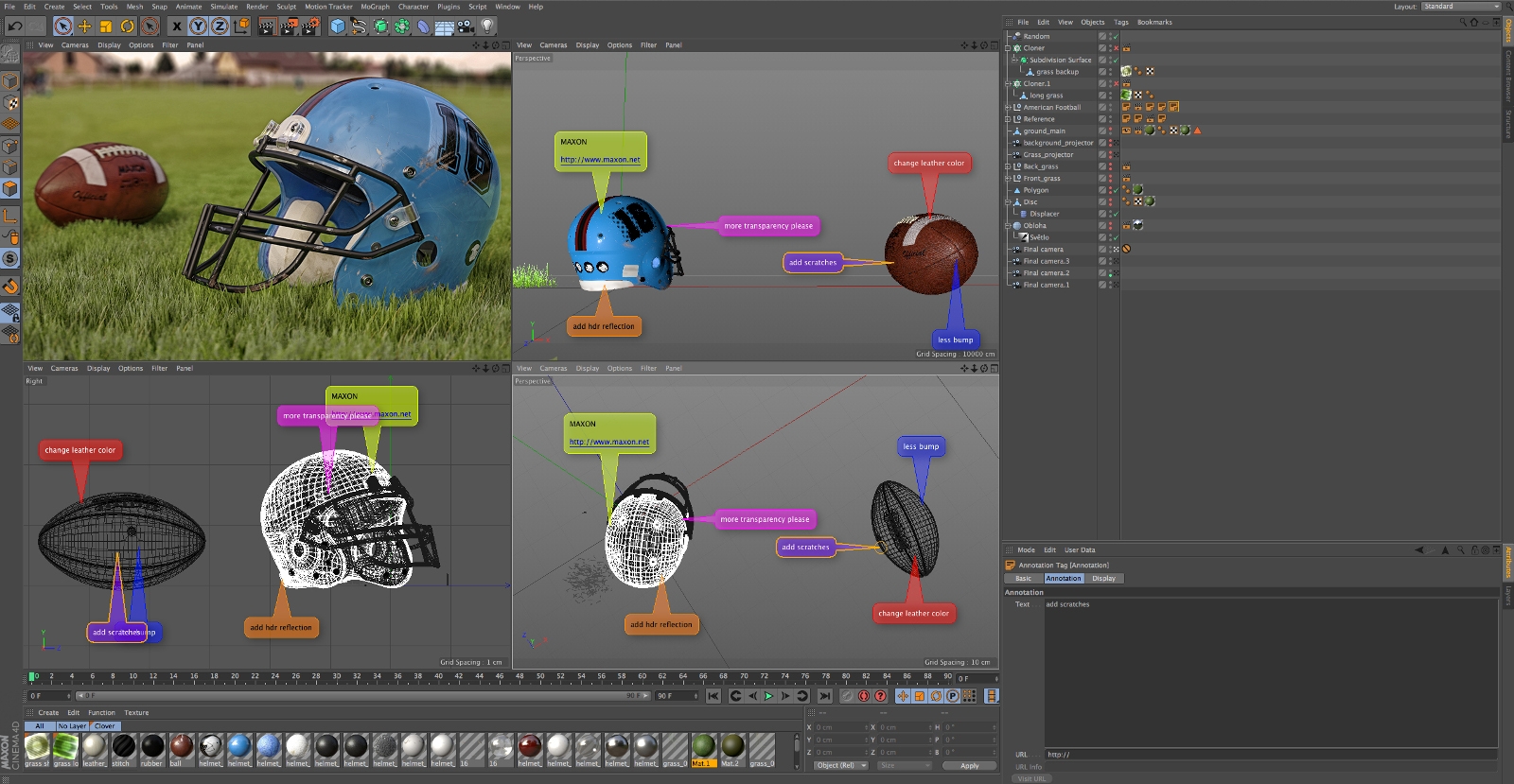
Task: Toggle the X axis lock
Action: (x=177, y=26)
